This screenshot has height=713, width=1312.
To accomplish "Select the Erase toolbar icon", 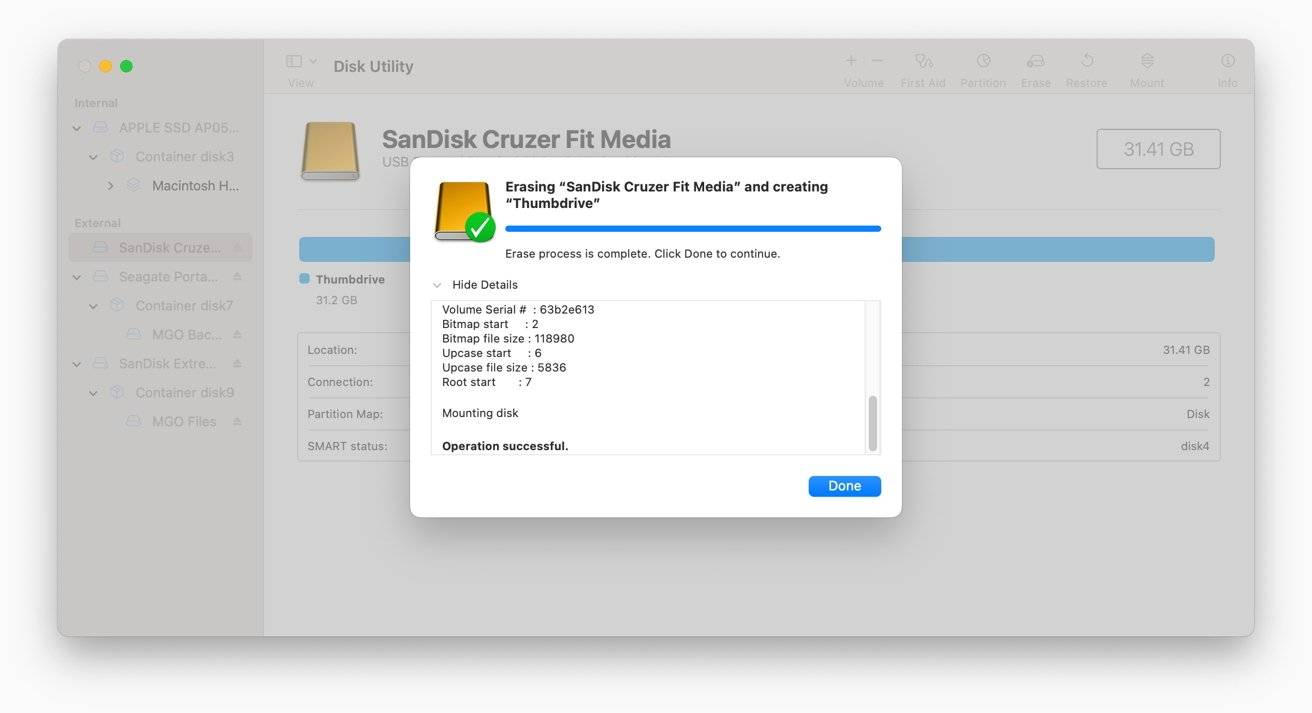I will (x=1035, y=60).
